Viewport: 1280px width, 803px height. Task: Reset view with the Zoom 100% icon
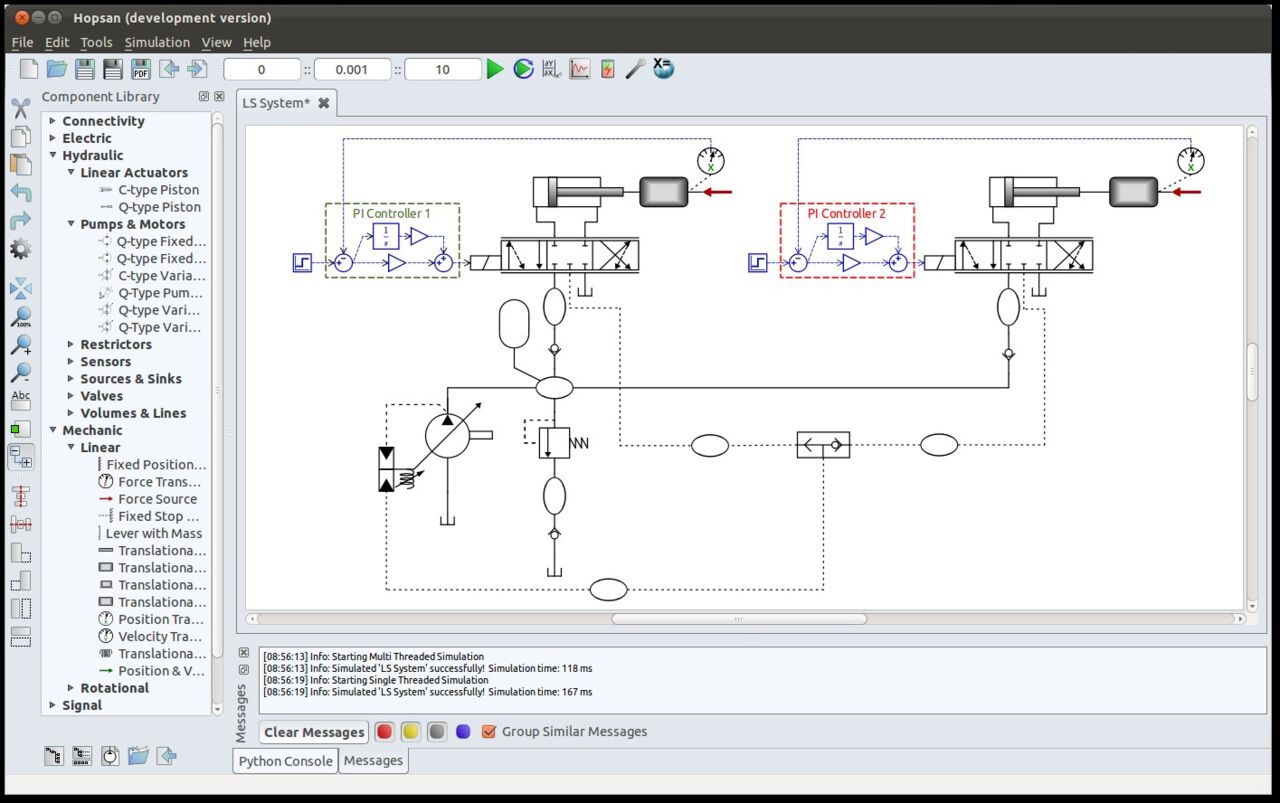[21, 317]
